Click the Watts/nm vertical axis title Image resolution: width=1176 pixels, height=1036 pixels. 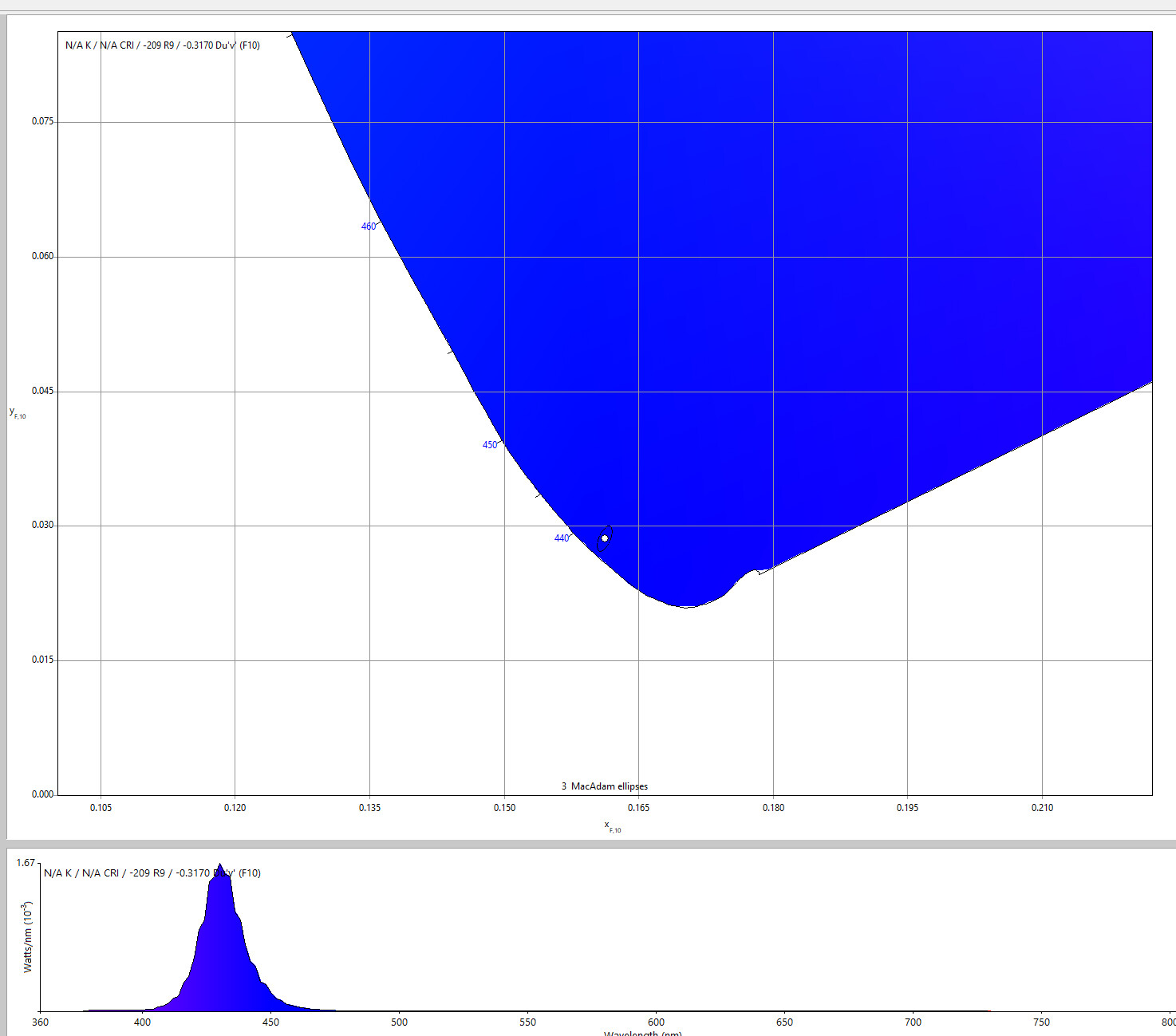click(28, 937)
